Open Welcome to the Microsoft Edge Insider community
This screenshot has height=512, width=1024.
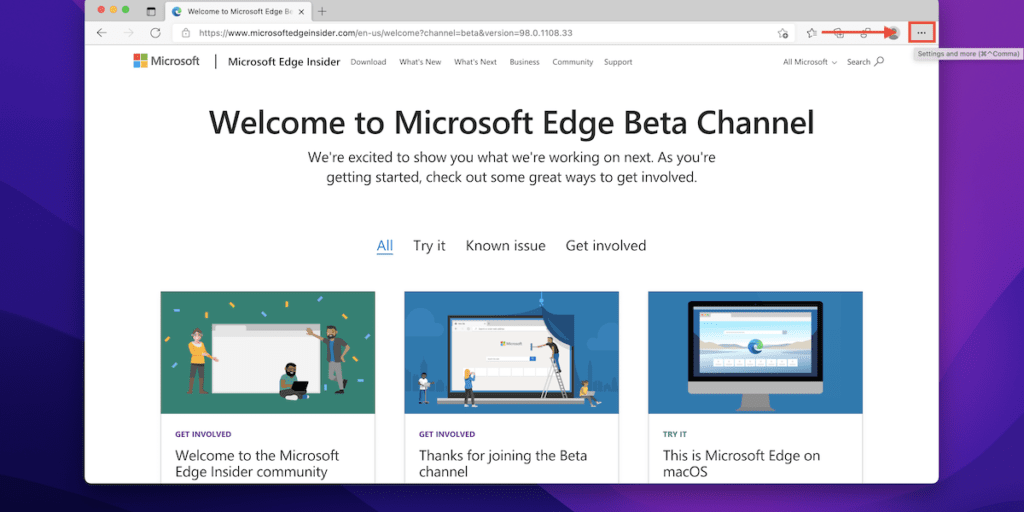coord(257,463)
